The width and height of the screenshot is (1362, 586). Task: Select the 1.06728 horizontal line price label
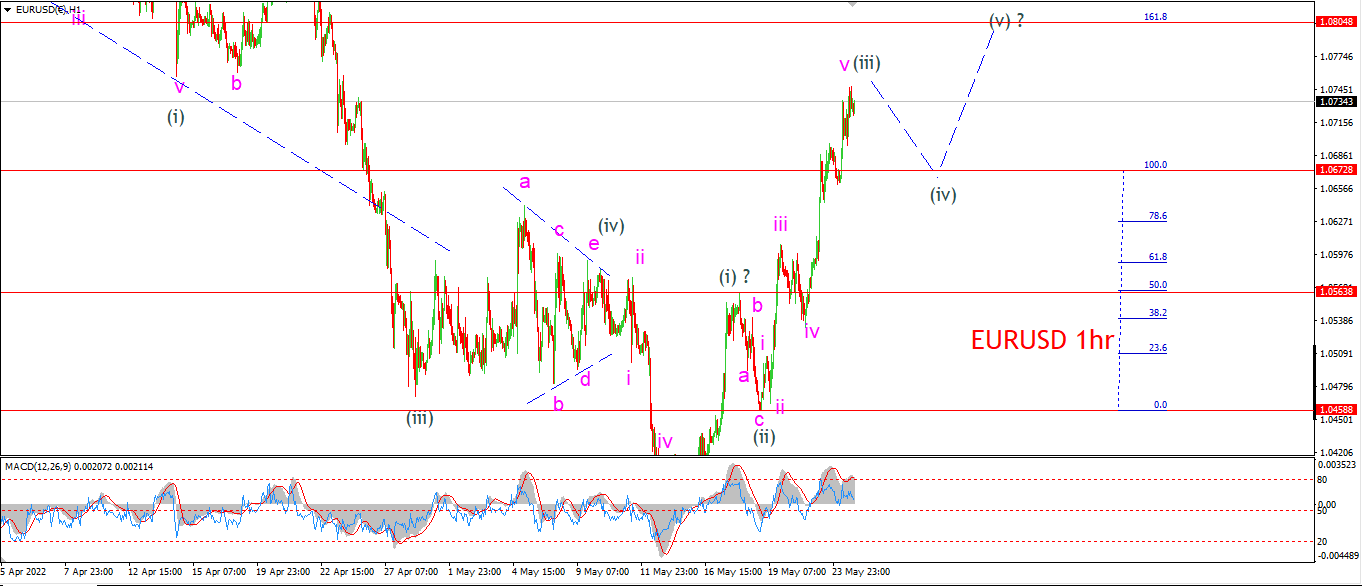coord(1336,171)
